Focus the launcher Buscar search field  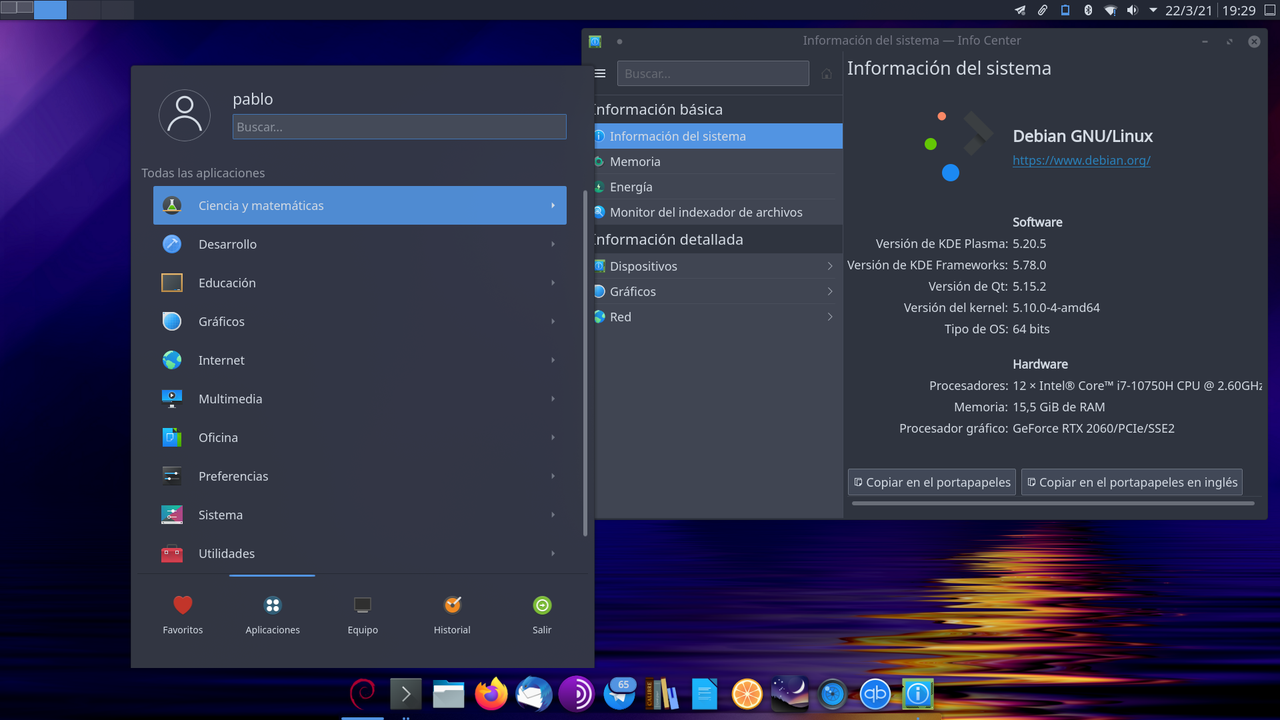coord(399,127)
